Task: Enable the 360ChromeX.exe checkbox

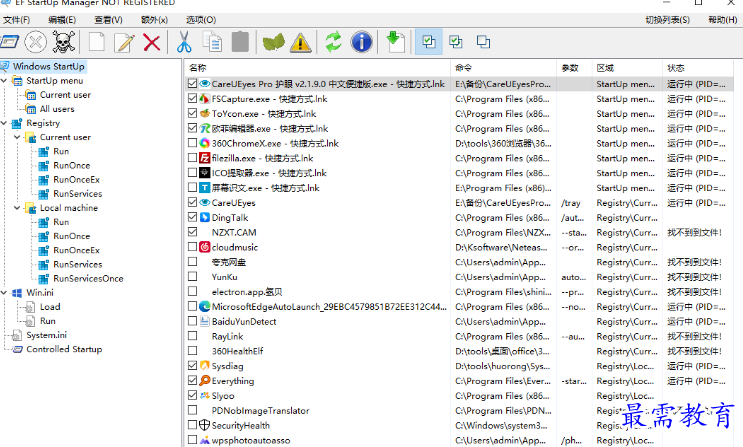Action: point(192,143)
